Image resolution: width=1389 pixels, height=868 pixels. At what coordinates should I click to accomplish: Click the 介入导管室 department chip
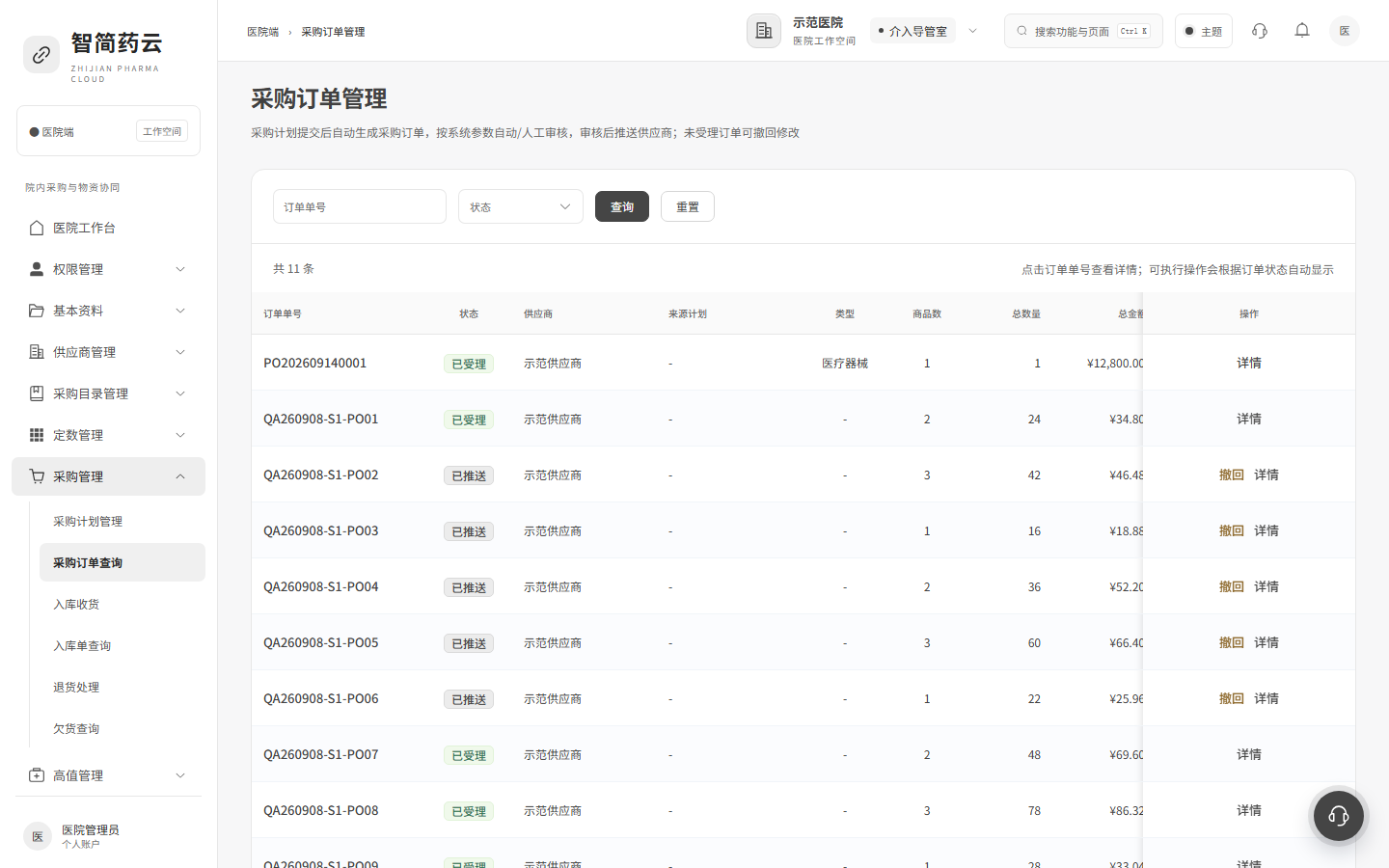point(912,31)
